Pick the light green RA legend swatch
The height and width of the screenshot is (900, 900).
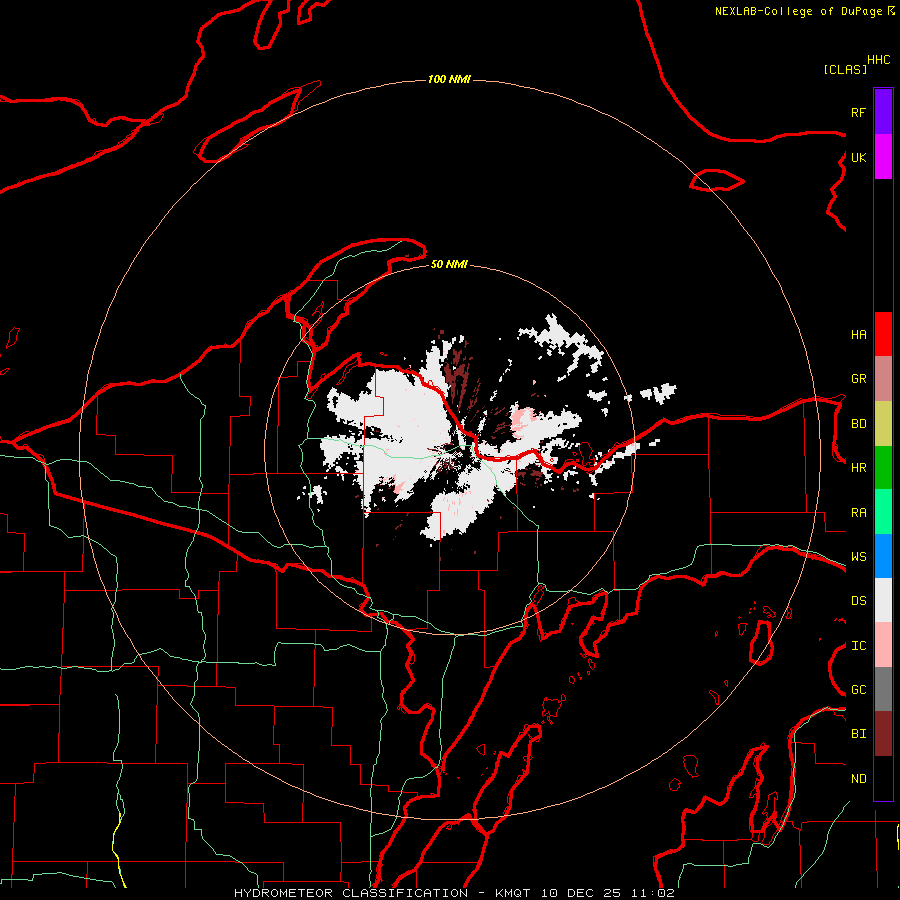883,512
